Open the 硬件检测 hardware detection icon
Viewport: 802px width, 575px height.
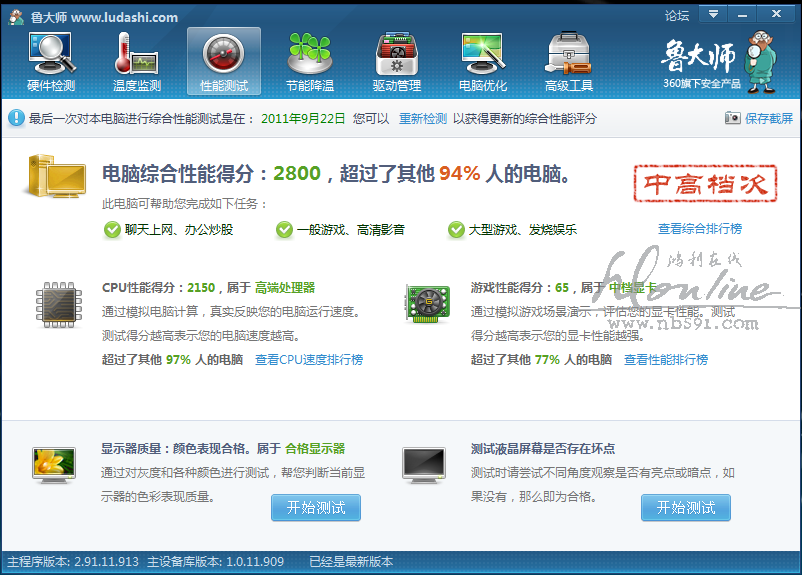click(51, 61)
